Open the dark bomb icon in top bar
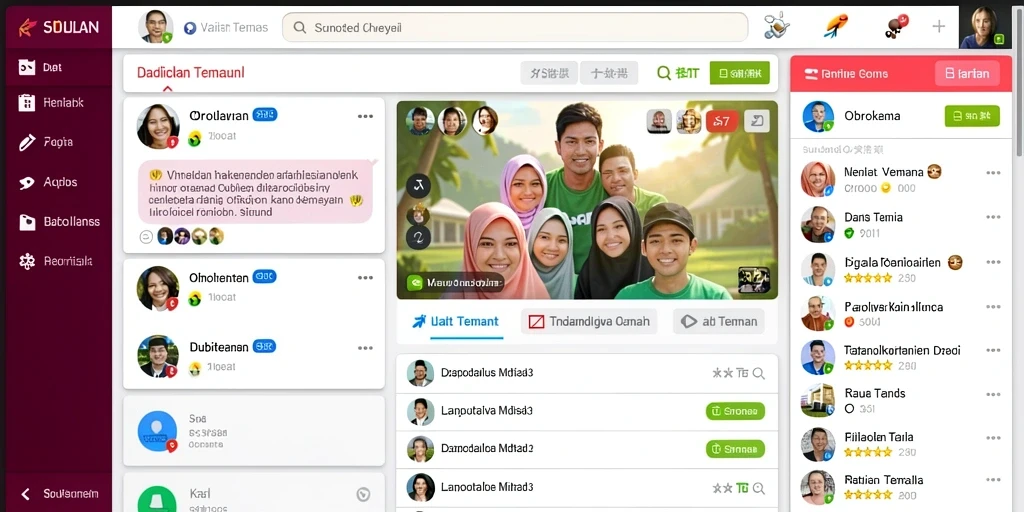 tap(896, 27)
